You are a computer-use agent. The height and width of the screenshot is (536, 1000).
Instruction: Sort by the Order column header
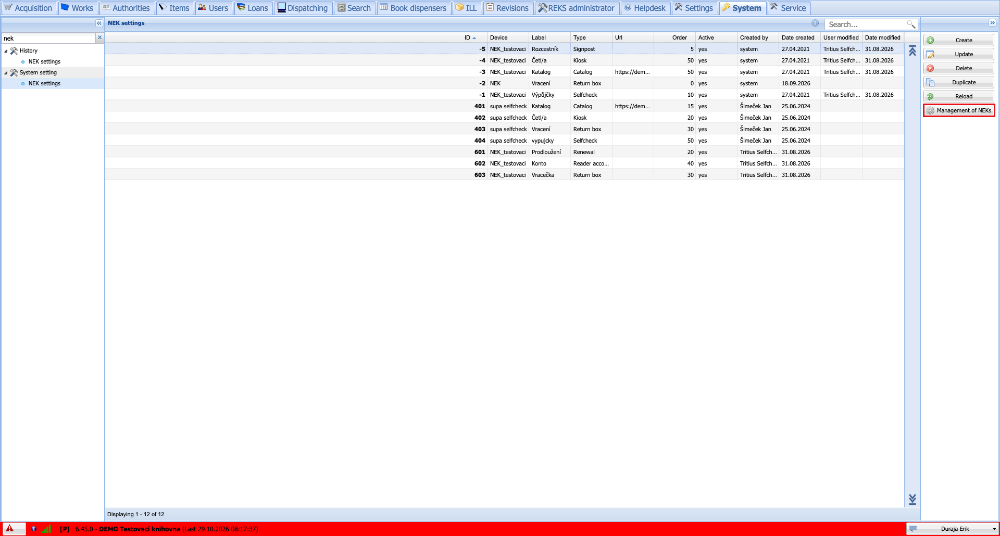tap(674, 38)
